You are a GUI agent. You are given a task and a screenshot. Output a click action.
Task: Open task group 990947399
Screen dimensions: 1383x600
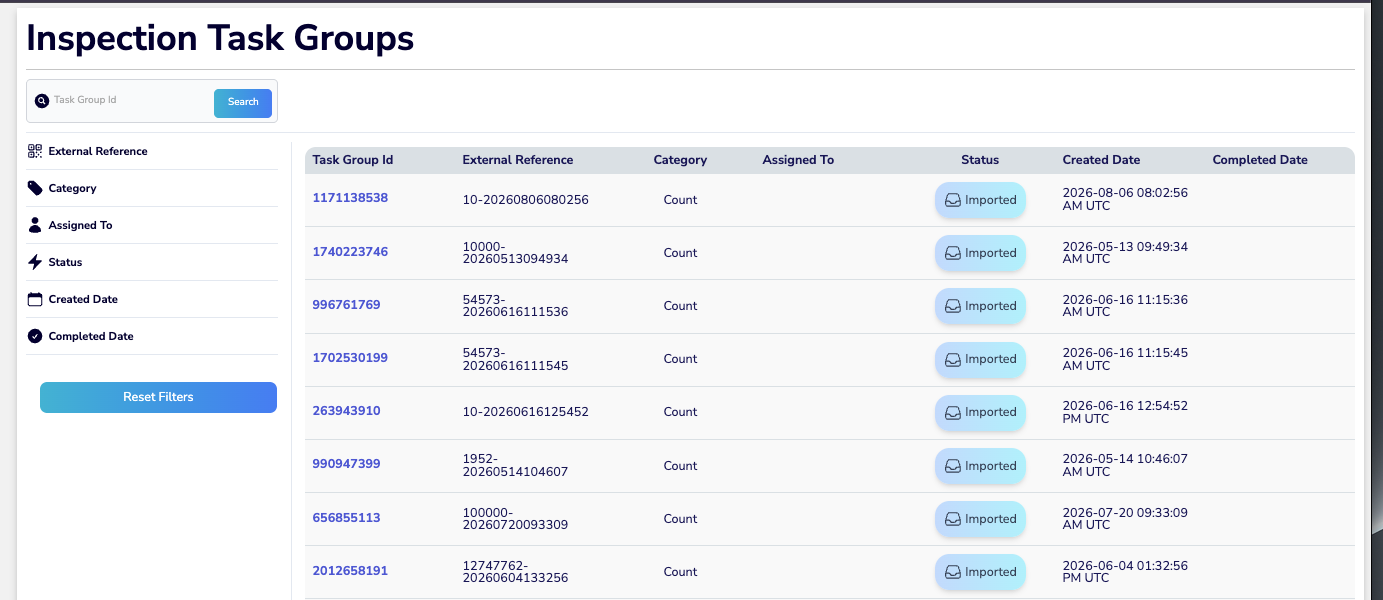pos(346,464)
